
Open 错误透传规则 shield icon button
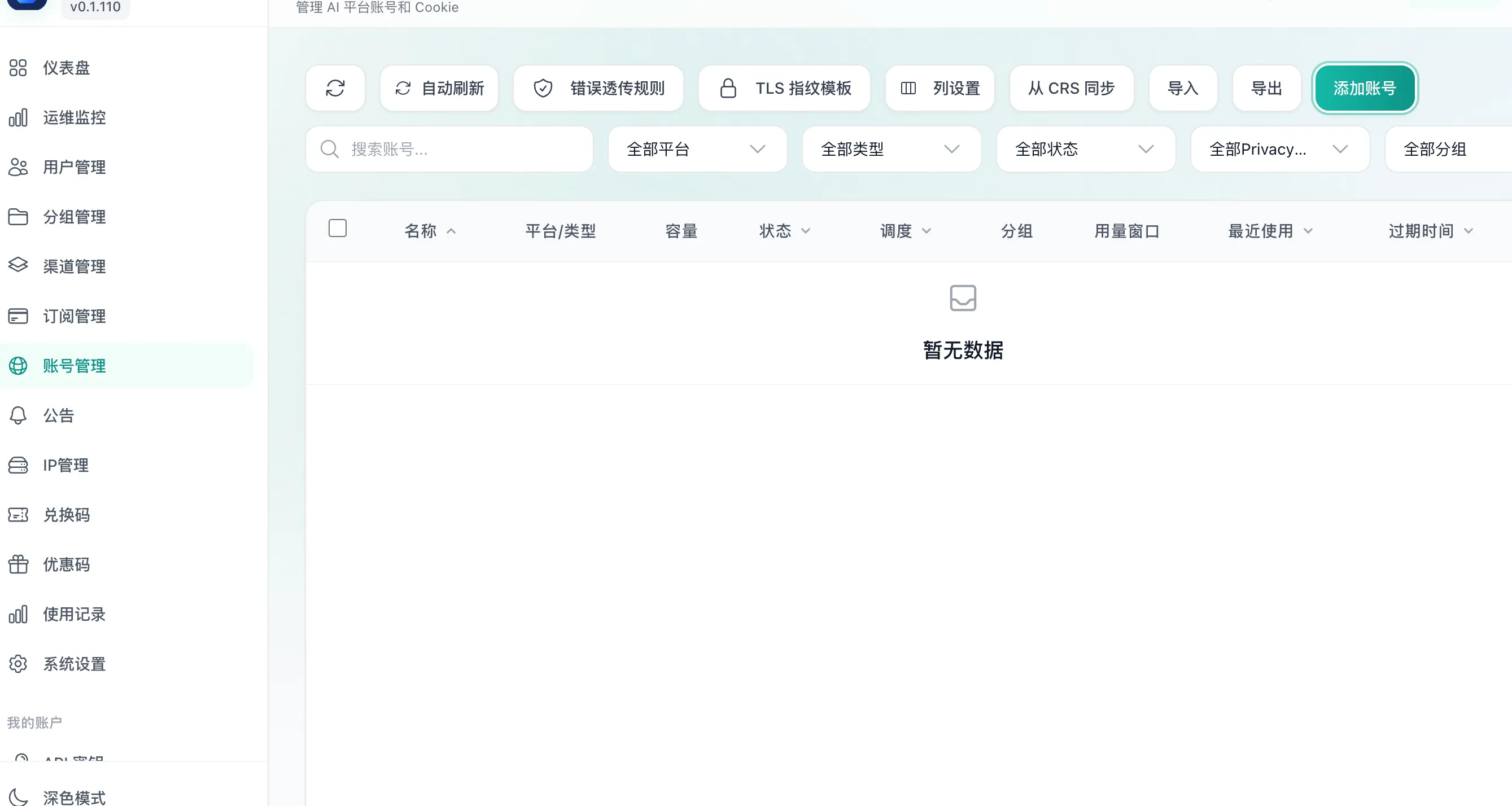click(598, 88)
